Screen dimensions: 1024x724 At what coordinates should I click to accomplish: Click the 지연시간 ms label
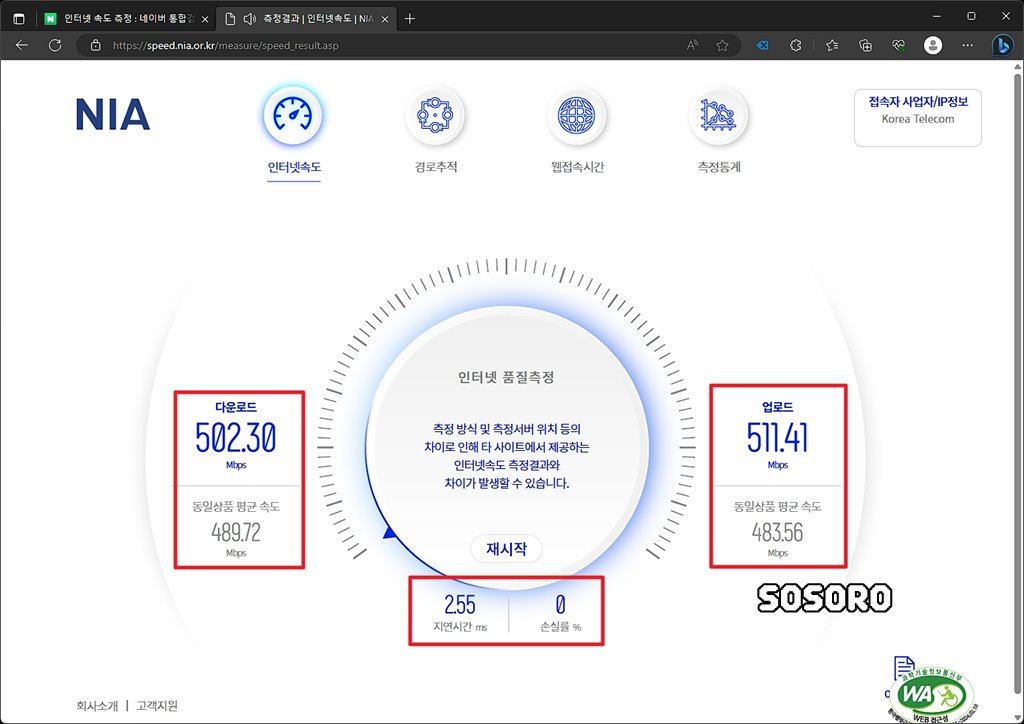click(460, 627)
